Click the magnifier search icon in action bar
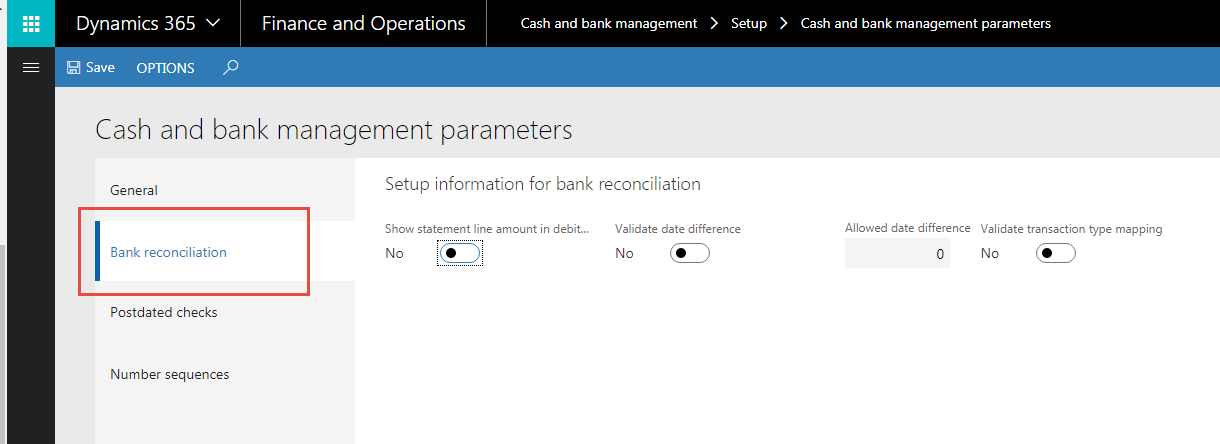Screen dimensions: 1220x444 tap(231, 68)
